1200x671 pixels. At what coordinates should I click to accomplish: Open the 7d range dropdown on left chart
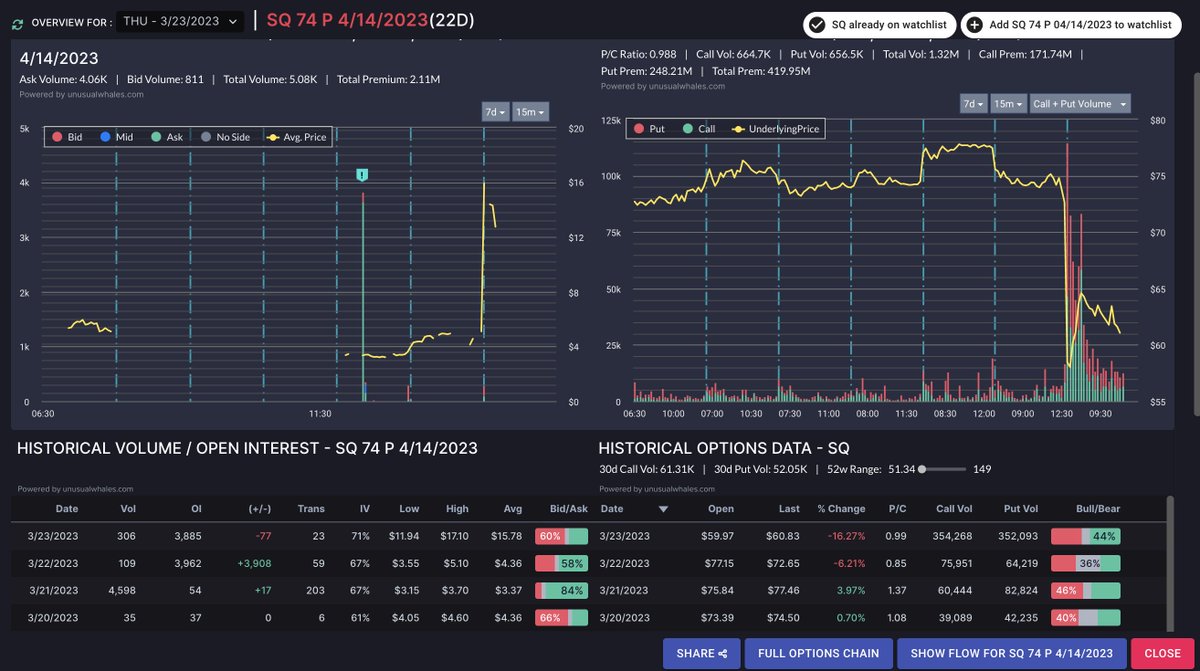pos(495,112)
